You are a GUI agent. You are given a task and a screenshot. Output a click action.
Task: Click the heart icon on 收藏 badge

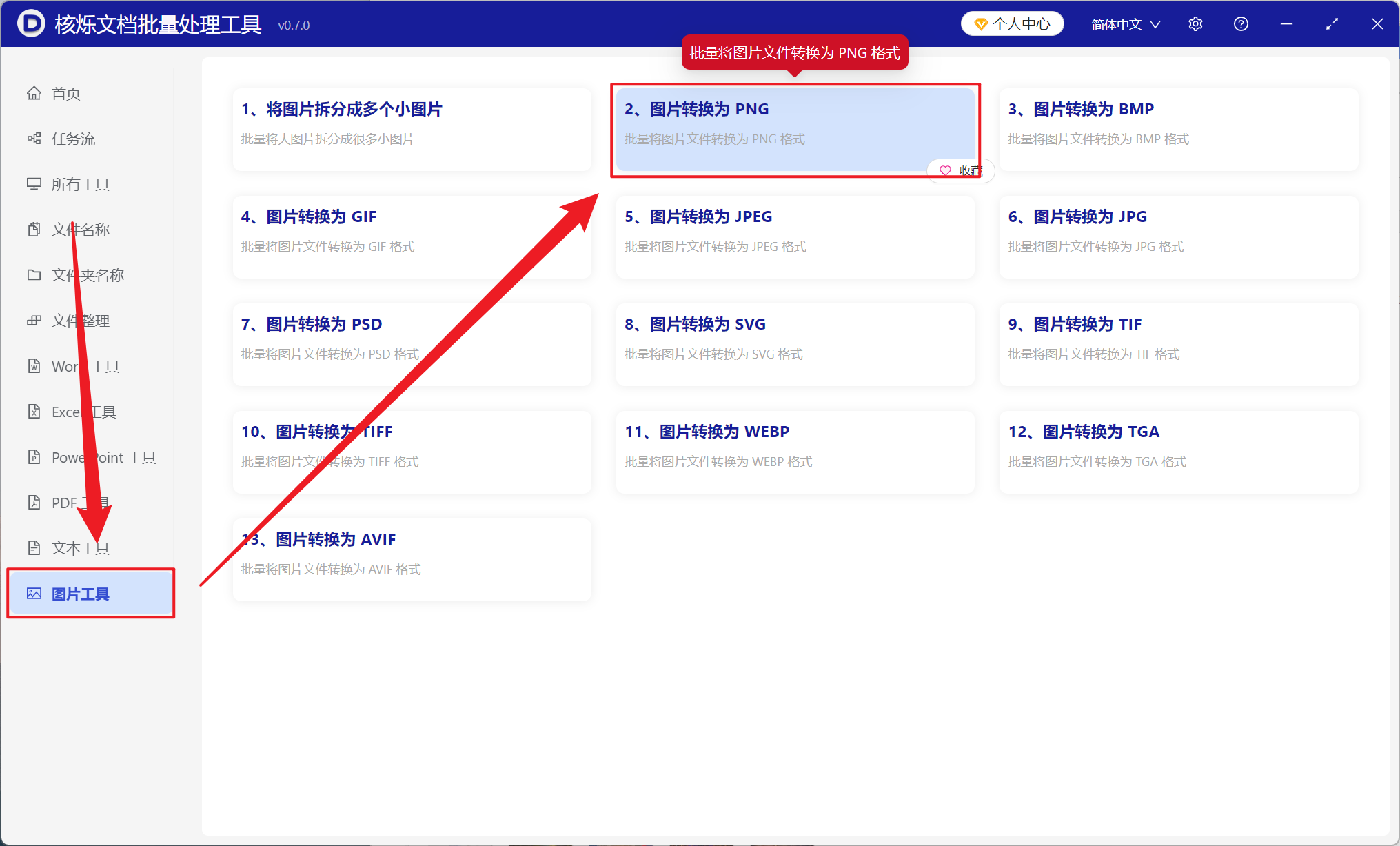(945, 170)
